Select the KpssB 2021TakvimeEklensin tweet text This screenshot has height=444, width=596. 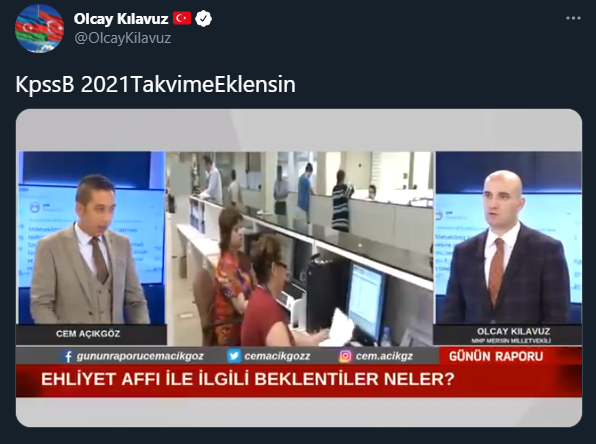155,84
